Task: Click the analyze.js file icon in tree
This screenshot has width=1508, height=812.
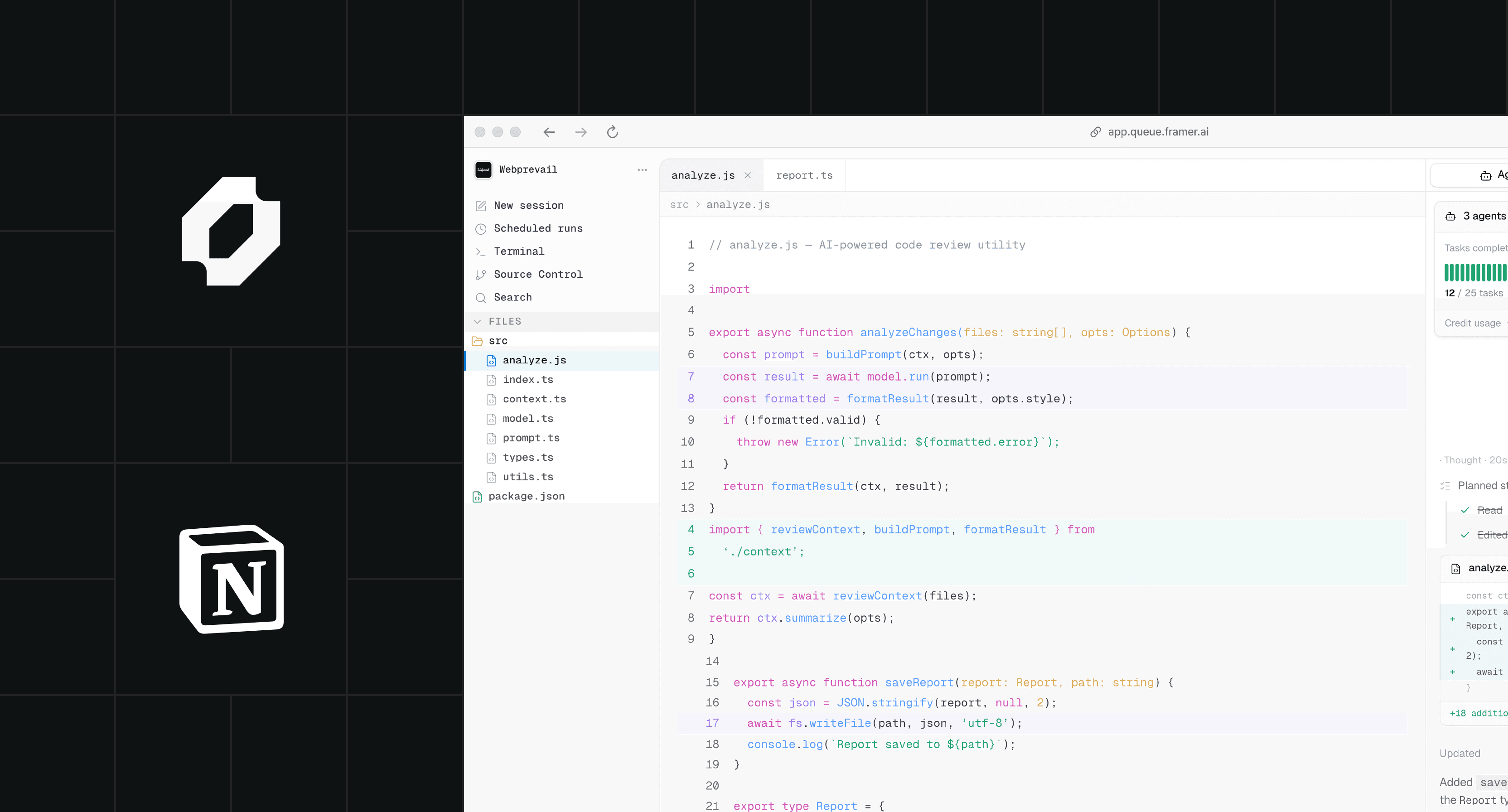Action: coord(491,361)
